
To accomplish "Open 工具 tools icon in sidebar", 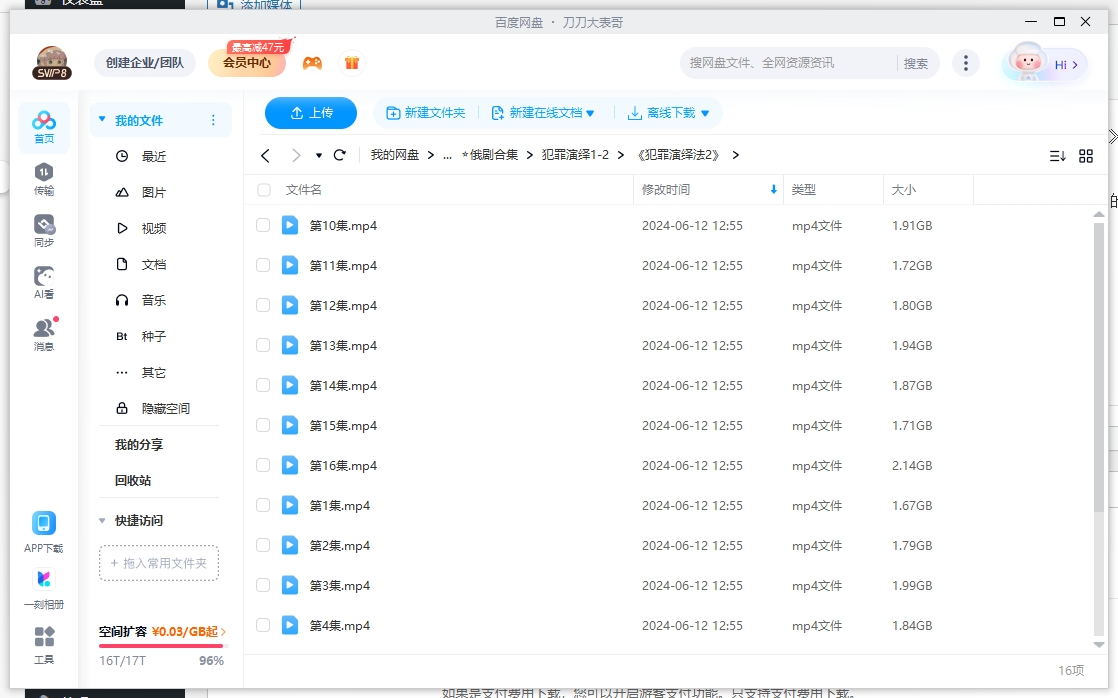I will click(x=44, y=645).
